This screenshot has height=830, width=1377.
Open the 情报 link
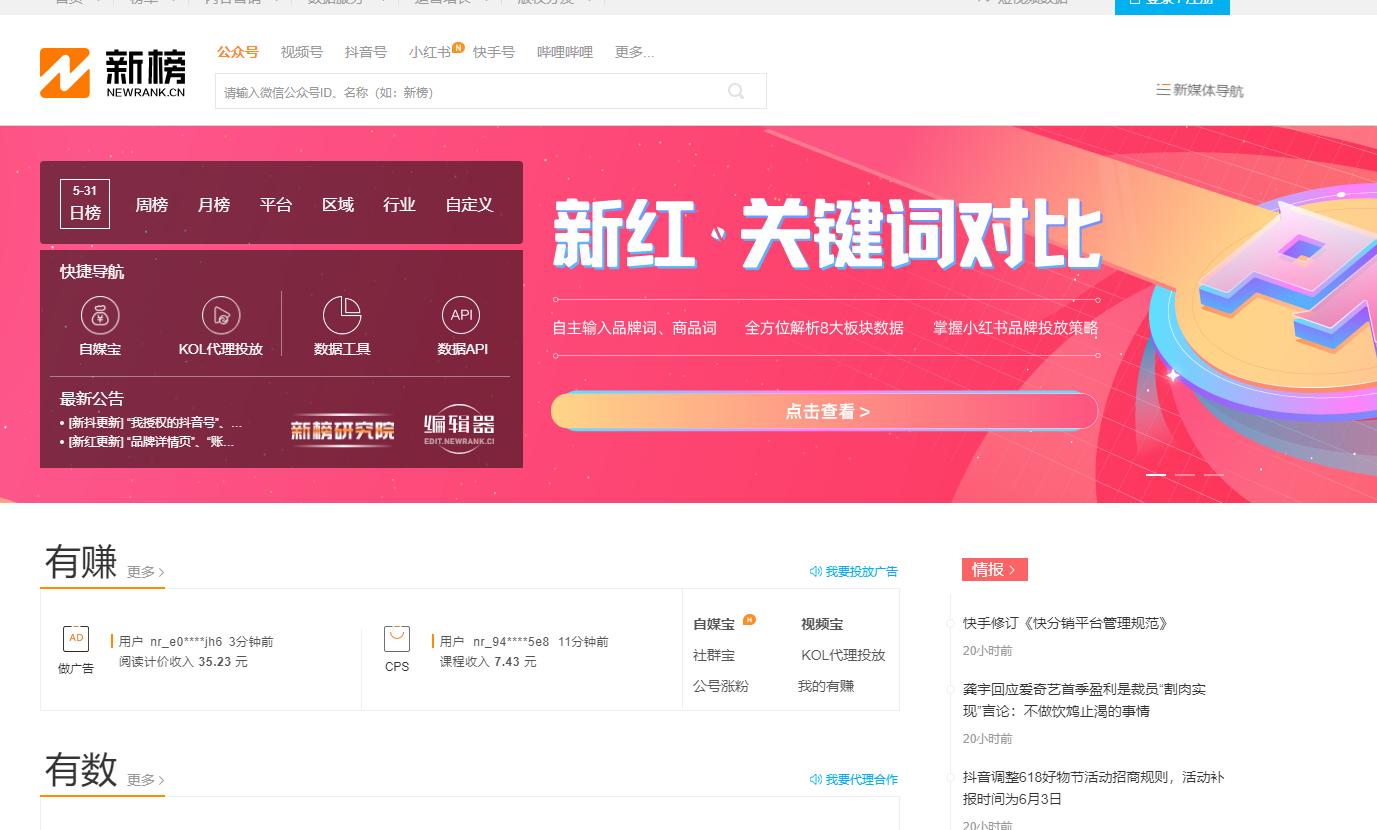point(993,569)
